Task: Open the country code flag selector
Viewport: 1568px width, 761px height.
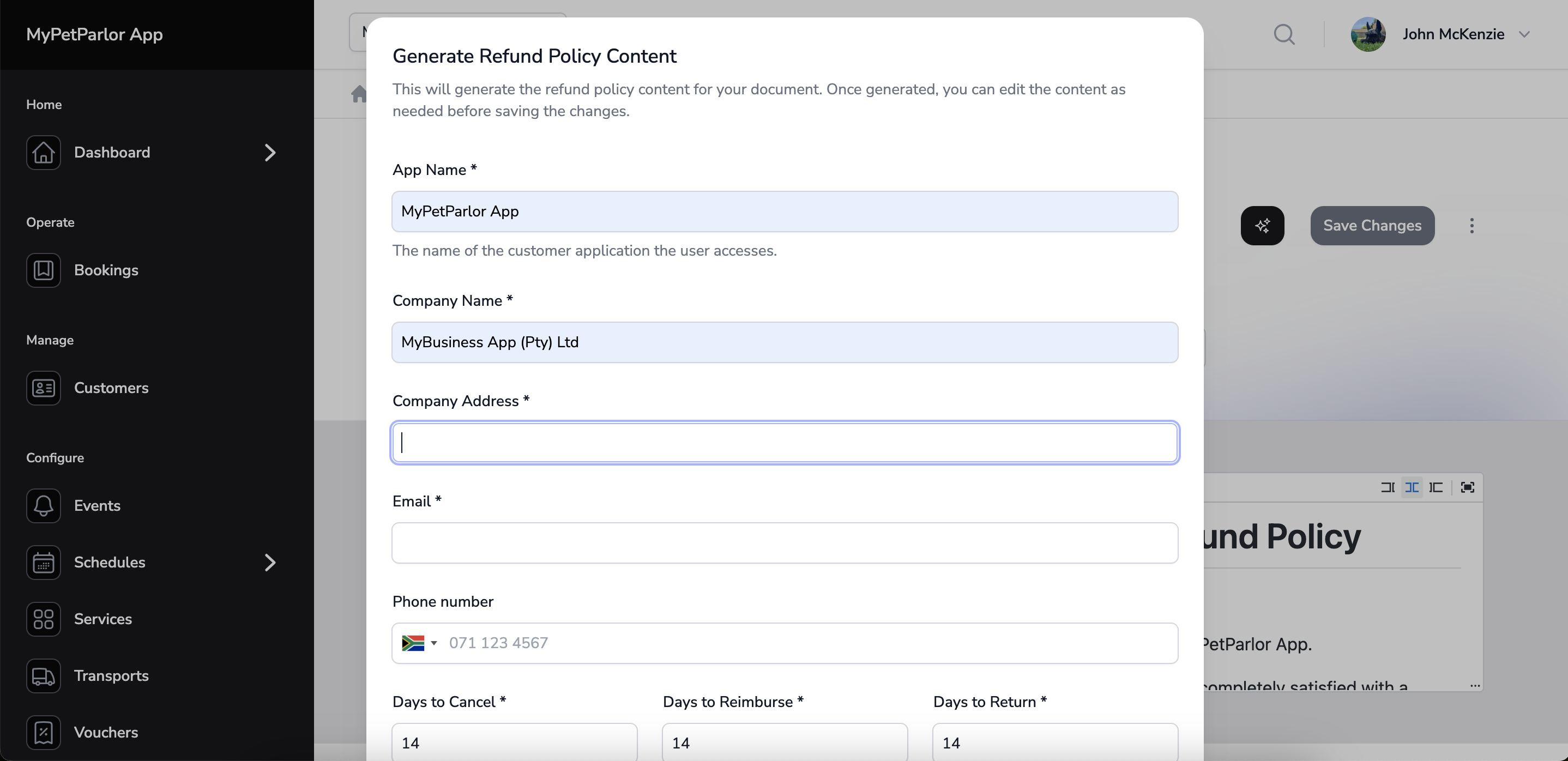Action: coord(418,643)
